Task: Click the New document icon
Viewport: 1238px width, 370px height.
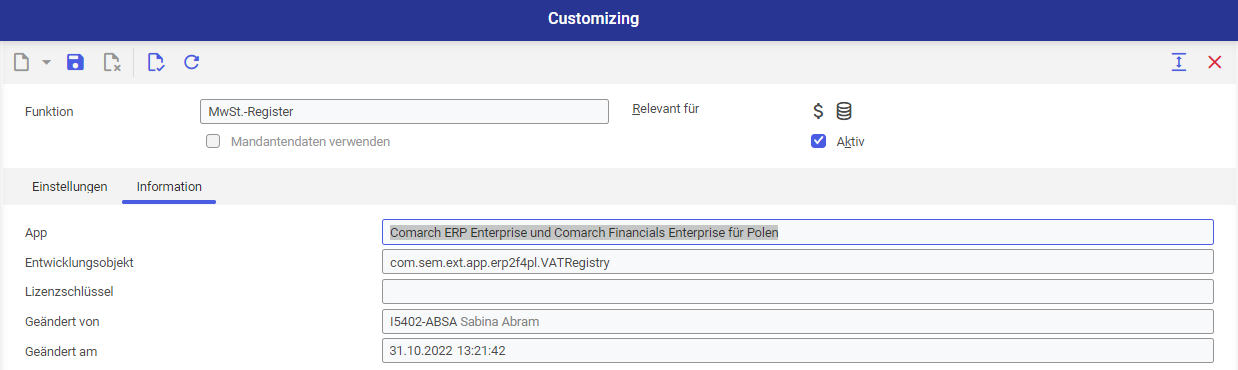Action: point(21,62)
